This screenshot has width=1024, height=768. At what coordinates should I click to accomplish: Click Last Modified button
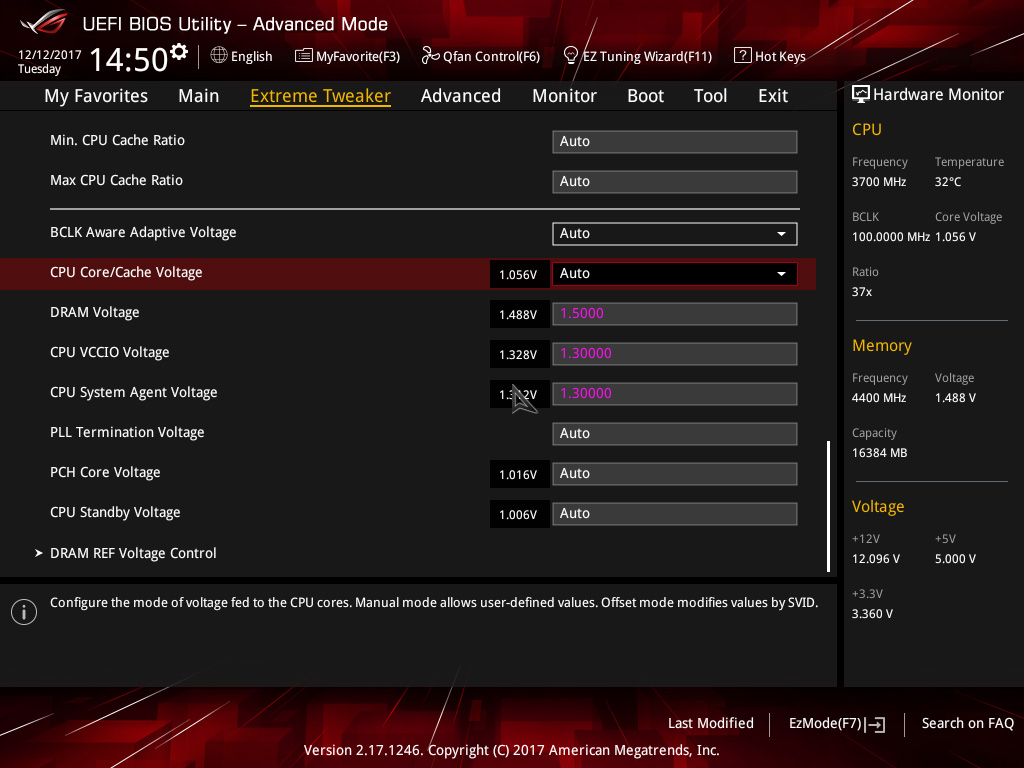tap(711, 723)
